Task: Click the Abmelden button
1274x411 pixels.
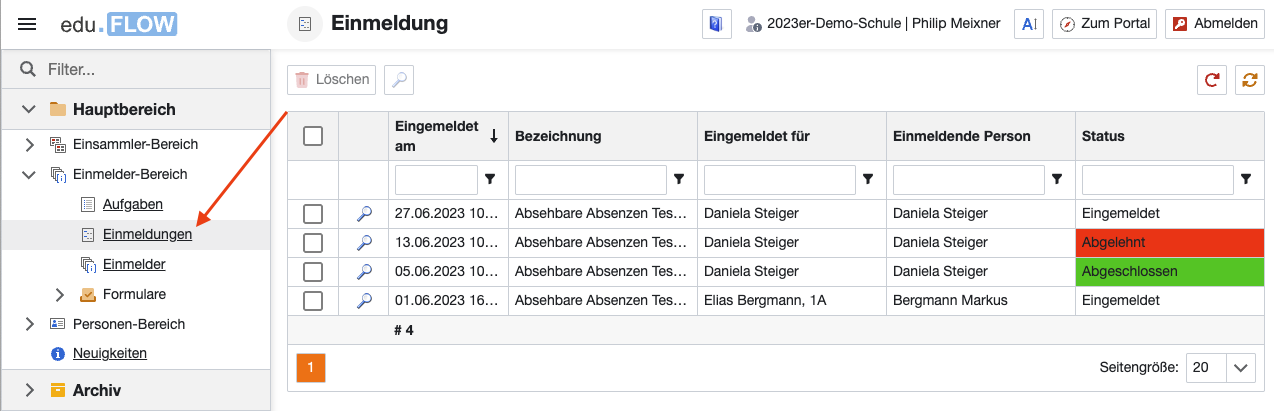Action: [1215, 24]
